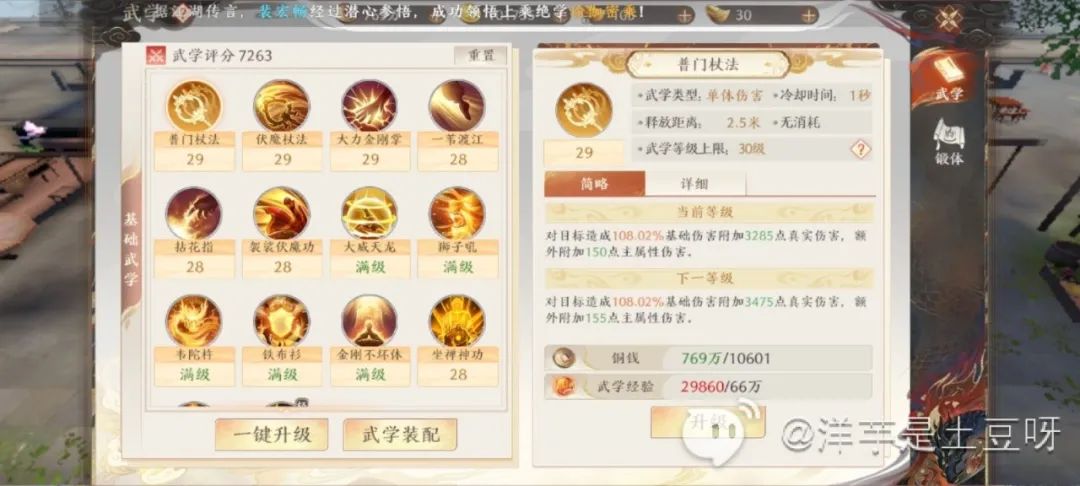1080x486 pixels.
Task: Open the question mark help icon
Action: pyautogui.click(x=861, y=149)
